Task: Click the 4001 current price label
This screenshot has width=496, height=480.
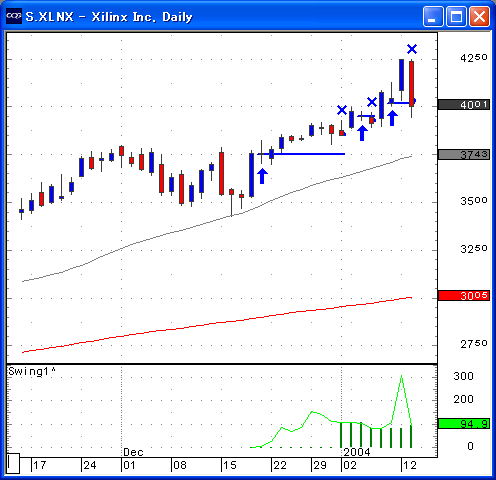Action: pos(464,105)
